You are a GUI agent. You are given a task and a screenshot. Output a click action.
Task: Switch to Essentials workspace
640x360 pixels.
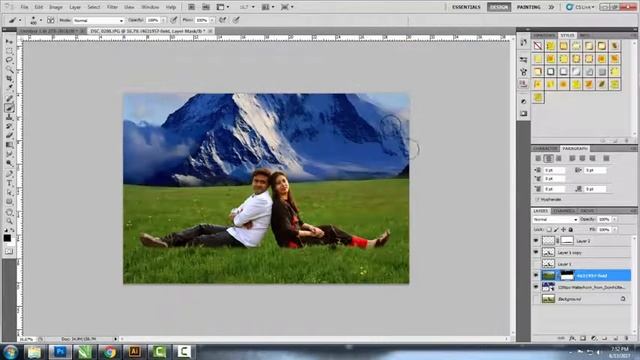coord(466,7)
